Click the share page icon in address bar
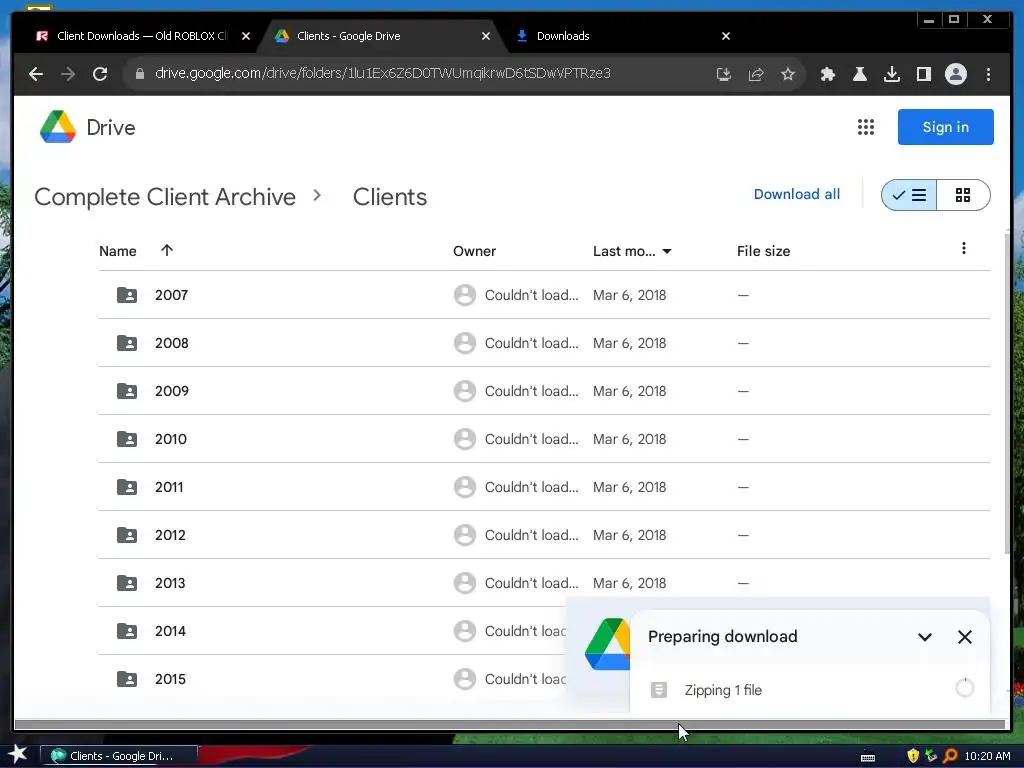Screen dimensions: 1024x768 tap(756, 74)
